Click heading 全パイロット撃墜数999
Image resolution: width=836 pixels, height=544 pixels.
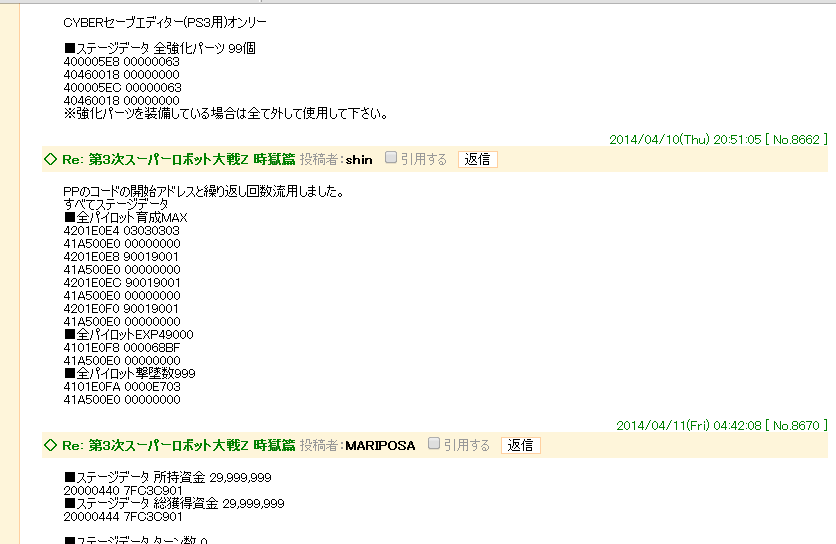(130, 373)
